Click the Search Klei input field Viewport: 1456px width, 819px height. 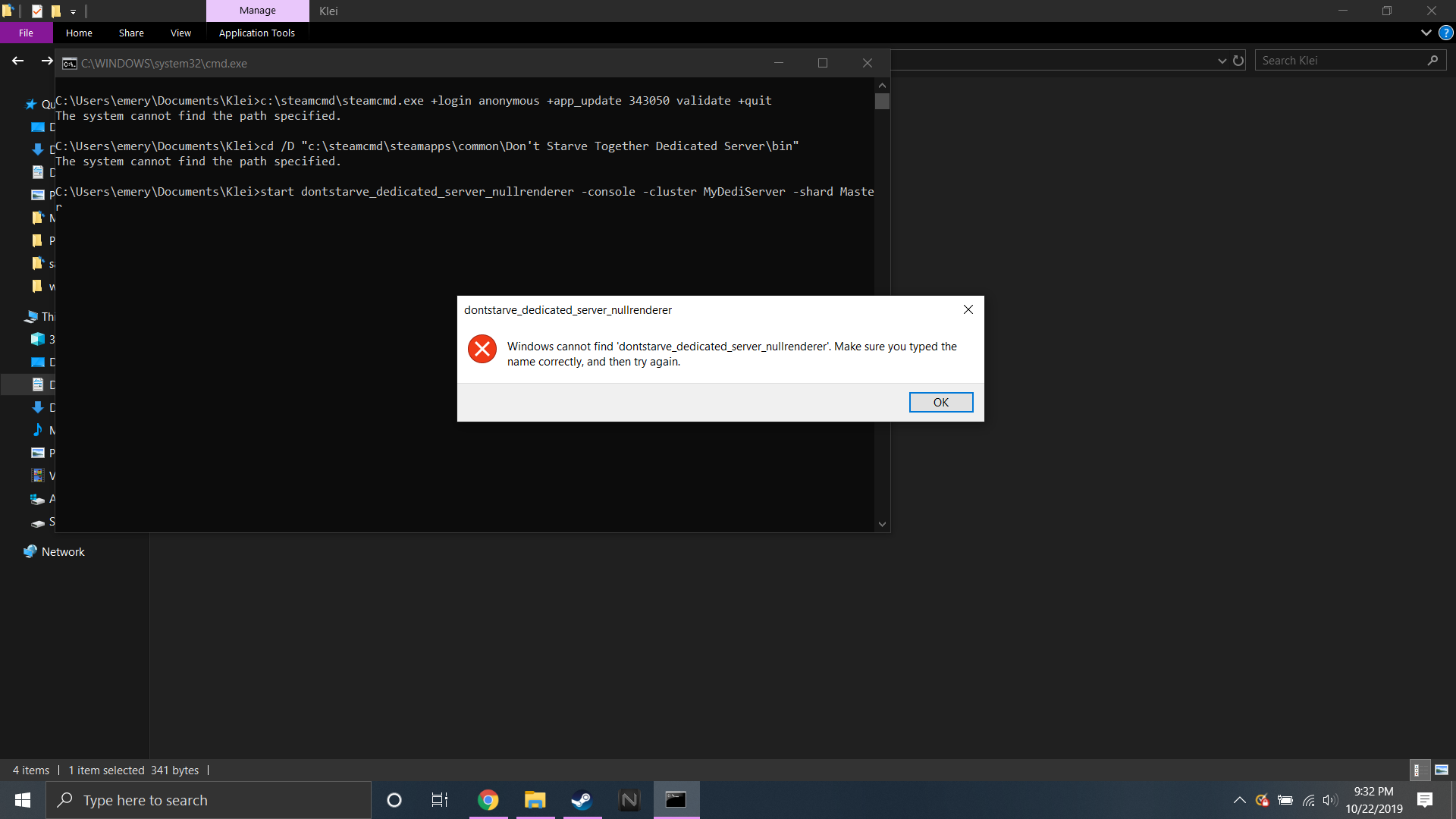click(1341, 61)
